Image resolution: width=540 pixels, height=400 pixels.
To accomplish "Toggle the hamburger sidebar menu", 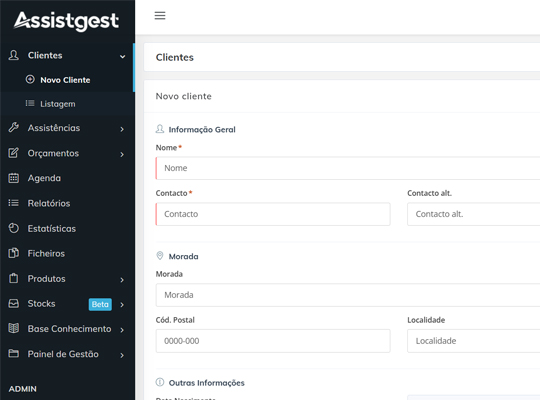I will [160, 16].
